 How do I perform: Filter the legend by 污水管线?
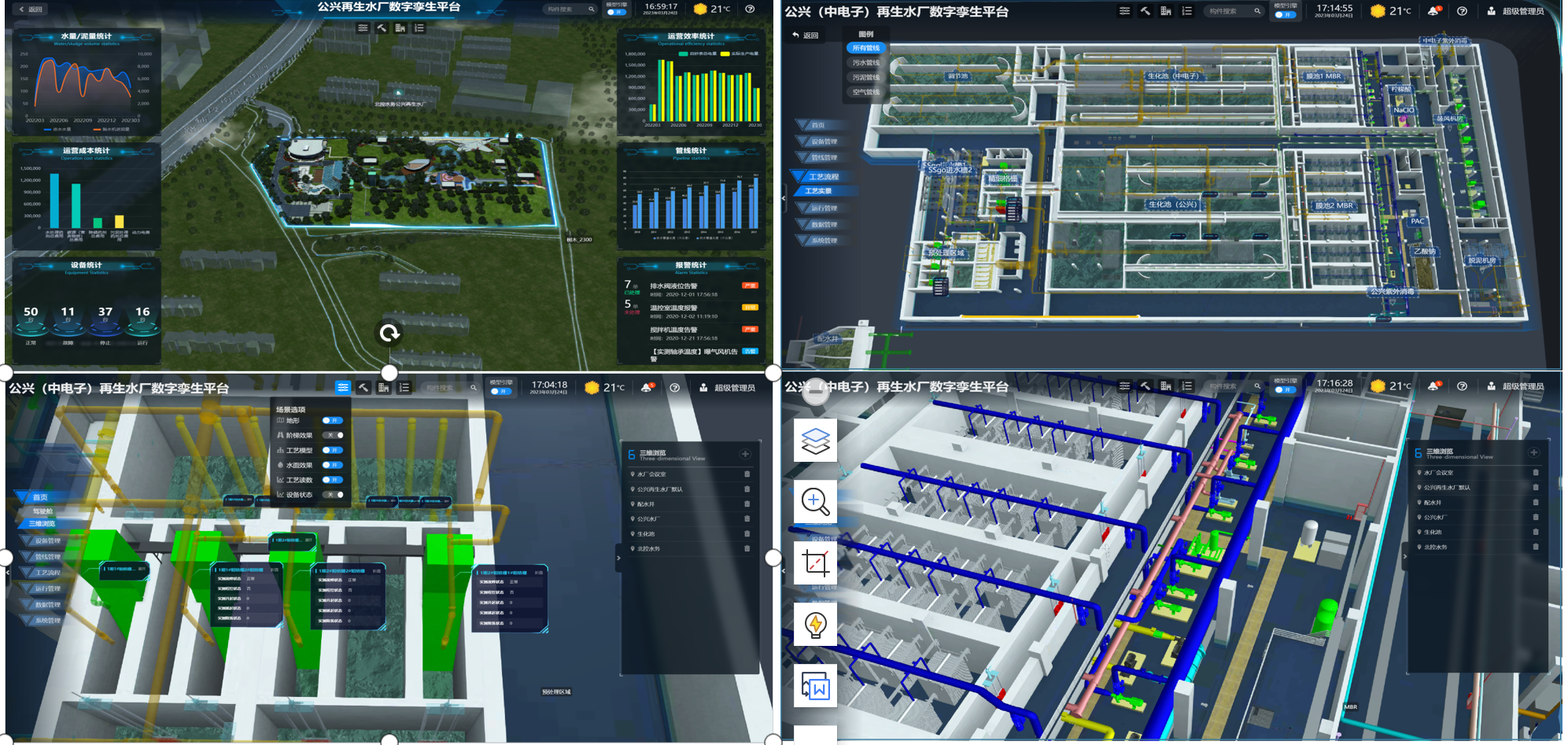865,63
